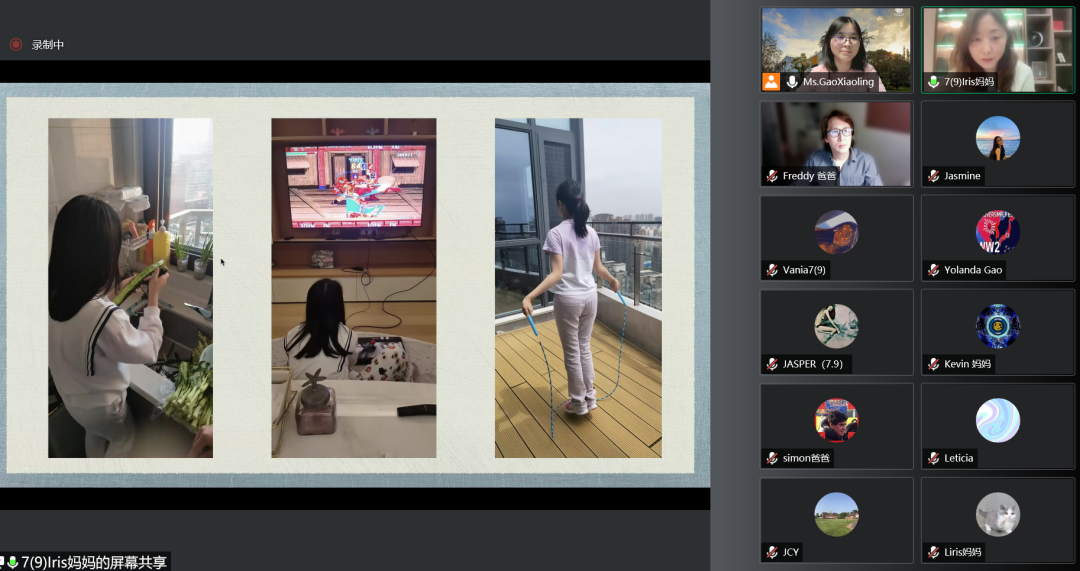This screenshot has width=1080, height=571.
Task: Click the muted microphone icon beside Jasmine
Action: point(933,176)
